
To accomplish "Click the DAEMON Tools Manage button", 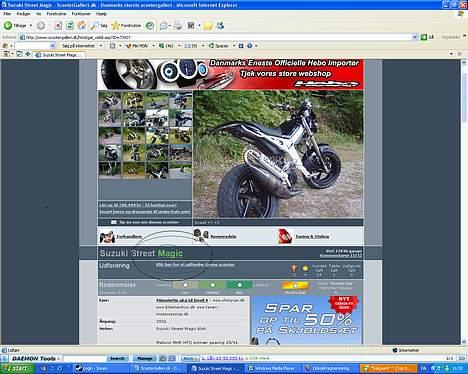I will [145, 358].
